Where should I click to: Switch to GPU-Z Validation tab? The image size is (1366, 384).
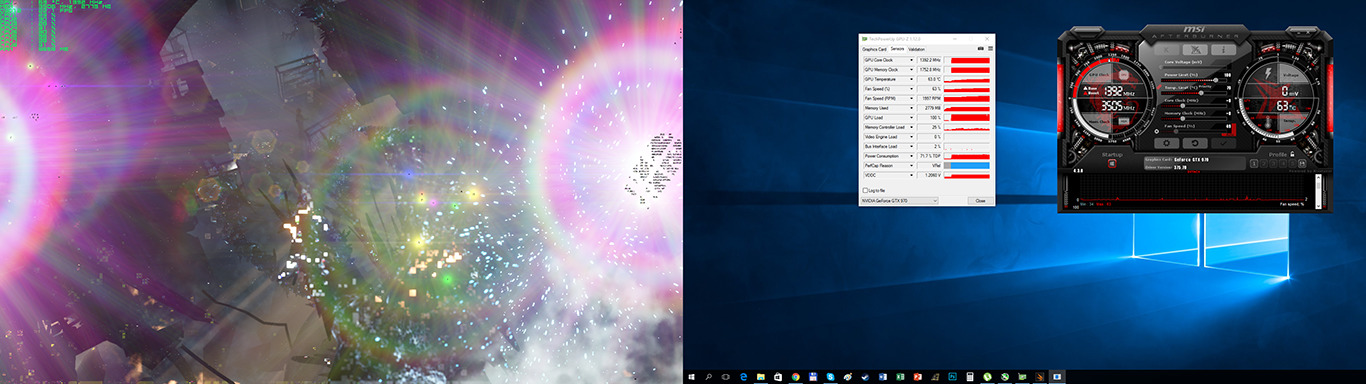[x=917, y=49]
